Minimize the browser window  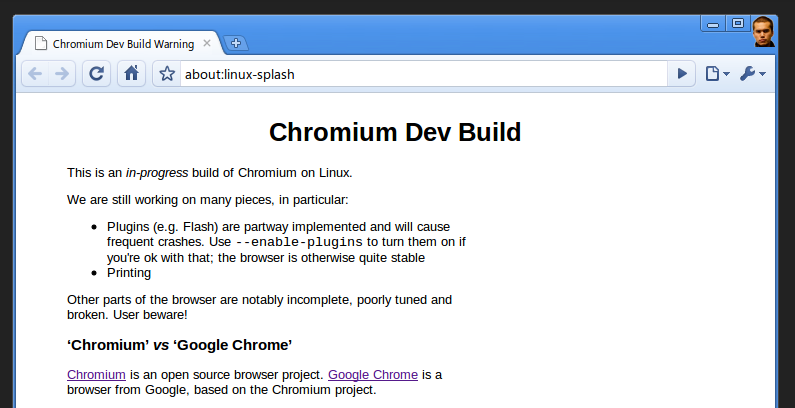(713, 24)
